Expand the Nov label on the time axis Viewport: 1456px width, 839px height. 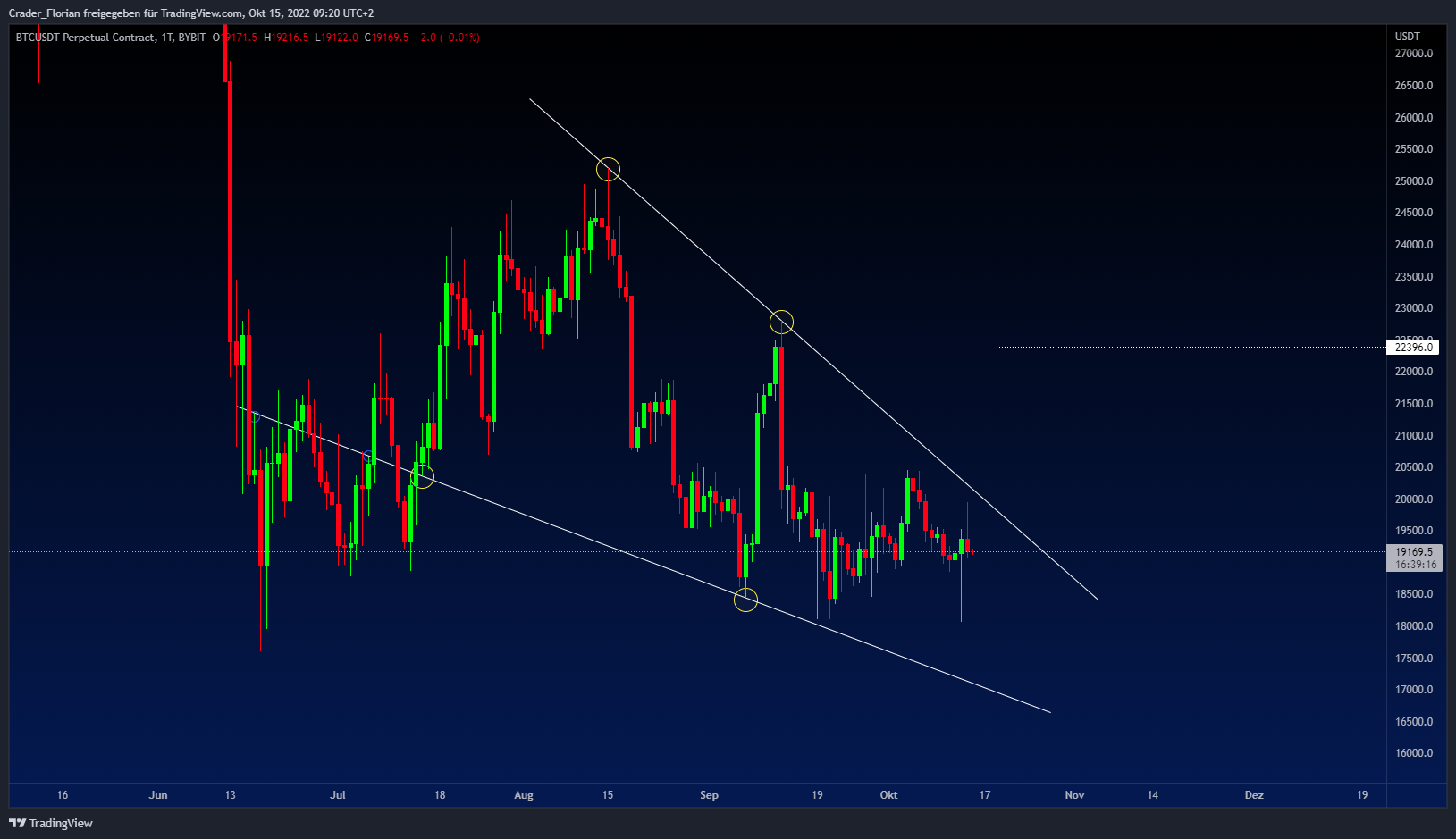(1073, 794)
